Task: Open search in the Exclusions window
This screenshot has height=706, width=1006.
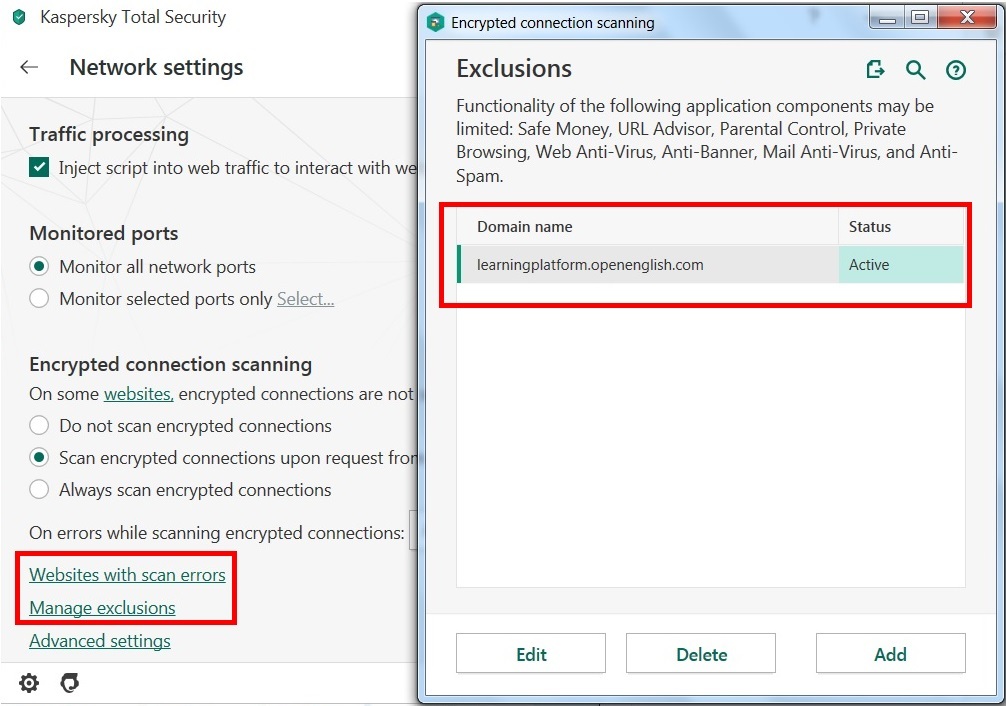Action: (916, 69)
